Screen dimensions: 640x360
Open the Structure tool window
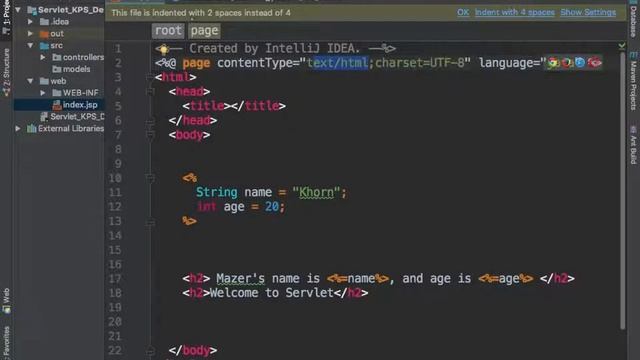pyautogui.click(x=7, y=72)
